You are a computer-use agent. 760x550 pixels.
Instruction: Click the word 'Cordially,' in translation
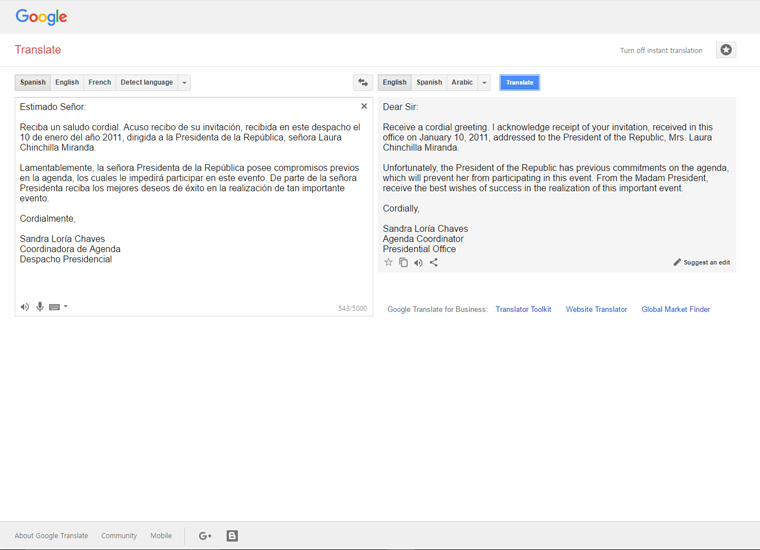[x=401, y=208]
